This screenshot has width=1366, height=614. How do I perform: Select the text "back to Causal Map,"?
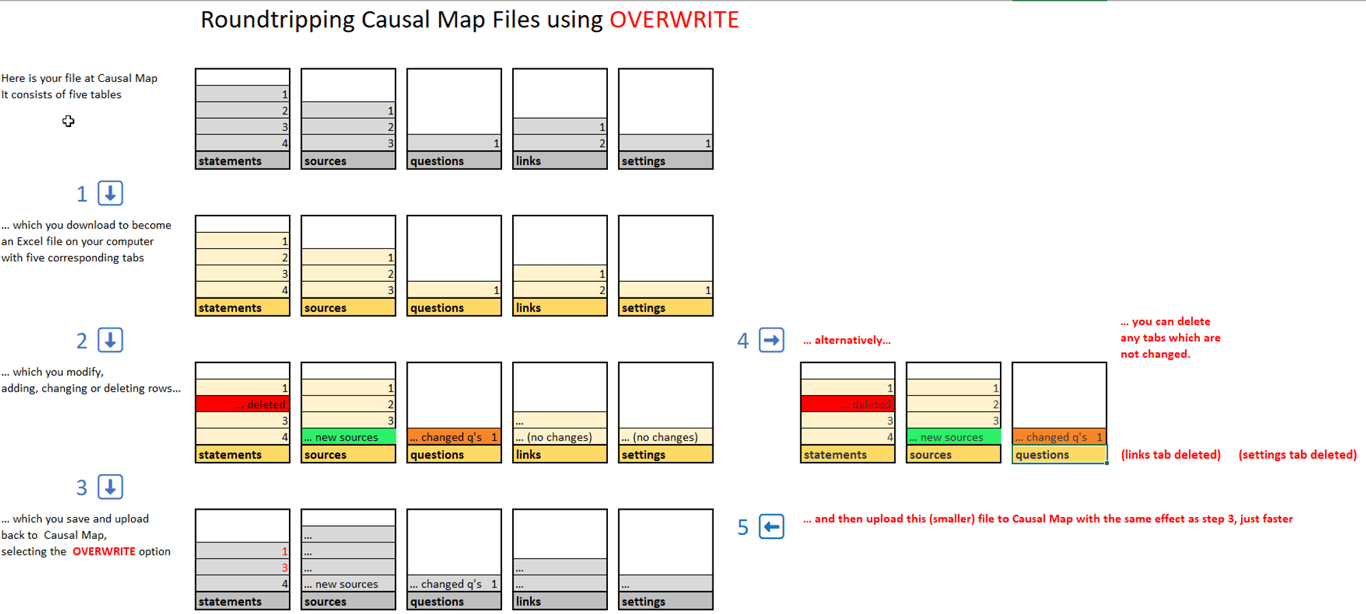52,535
